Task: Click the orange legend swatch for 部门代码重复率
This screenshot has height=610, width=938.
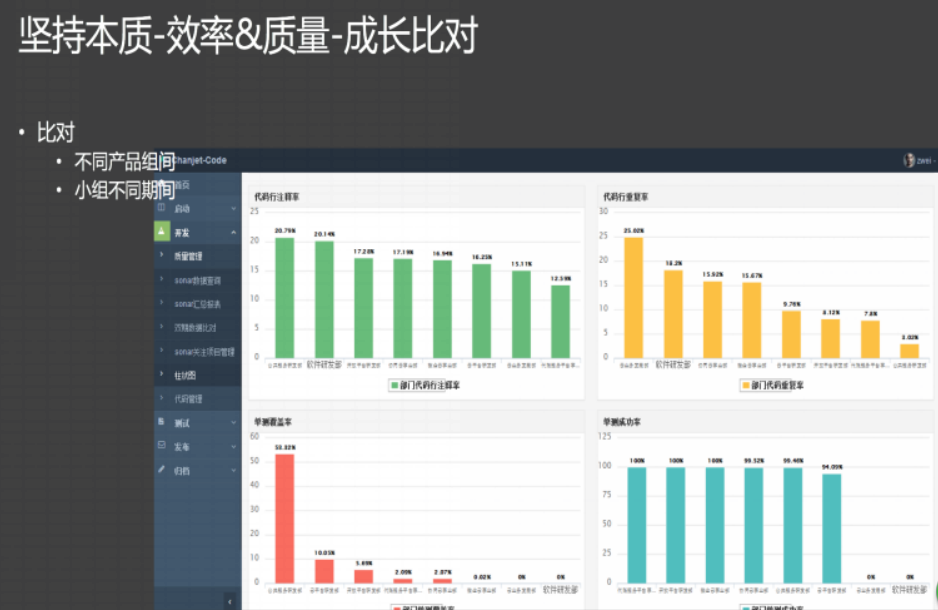Action: tap(745, 385)
